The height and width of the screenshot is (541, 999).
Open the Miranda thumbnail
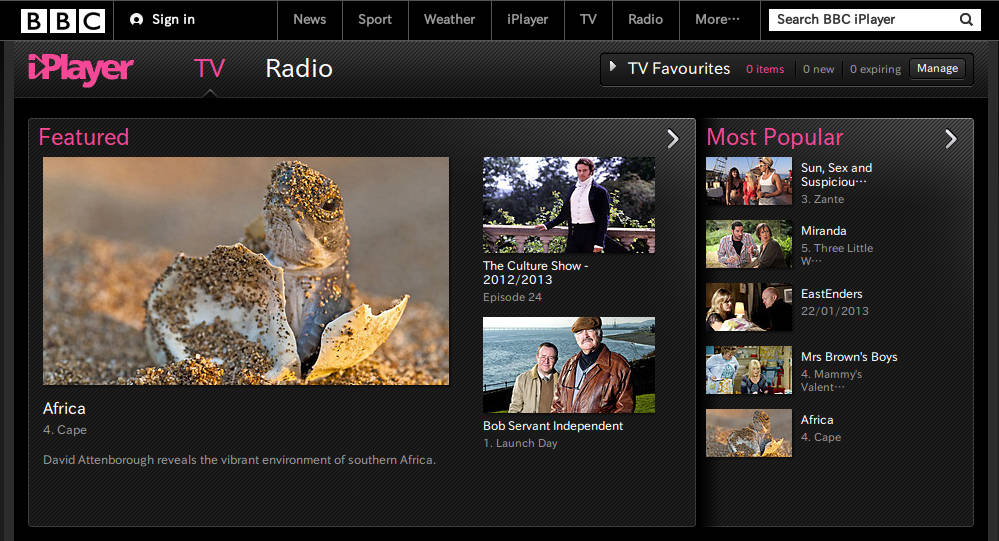tap(749, 244)
